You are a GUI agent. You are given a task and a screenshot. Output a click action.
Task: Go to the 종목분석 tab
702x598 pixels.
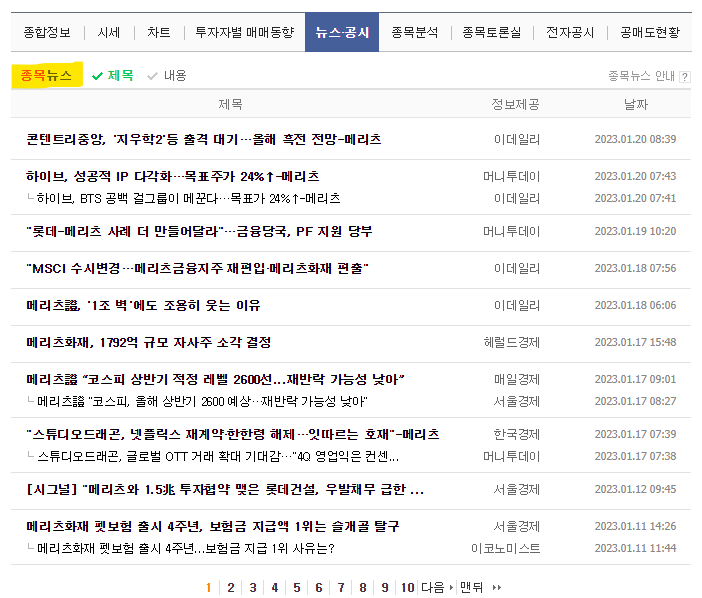415,32
